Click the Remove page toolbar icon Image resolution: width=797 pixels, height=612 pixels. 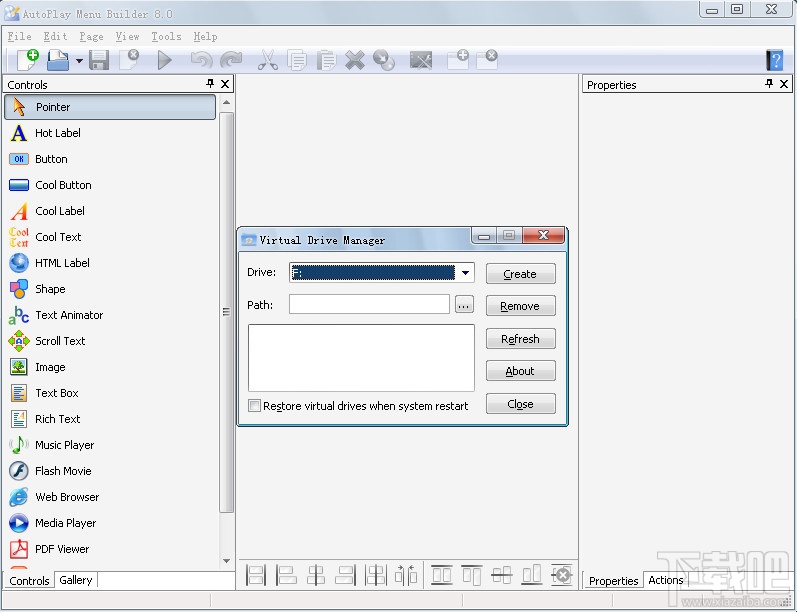[487, 59]
